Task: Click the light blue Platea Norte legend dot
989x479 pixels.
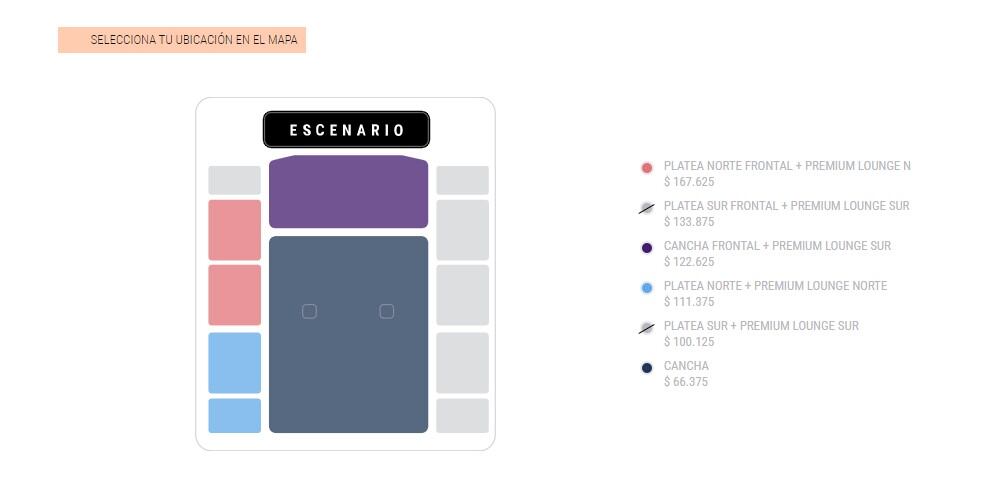Action: point(647,288)
